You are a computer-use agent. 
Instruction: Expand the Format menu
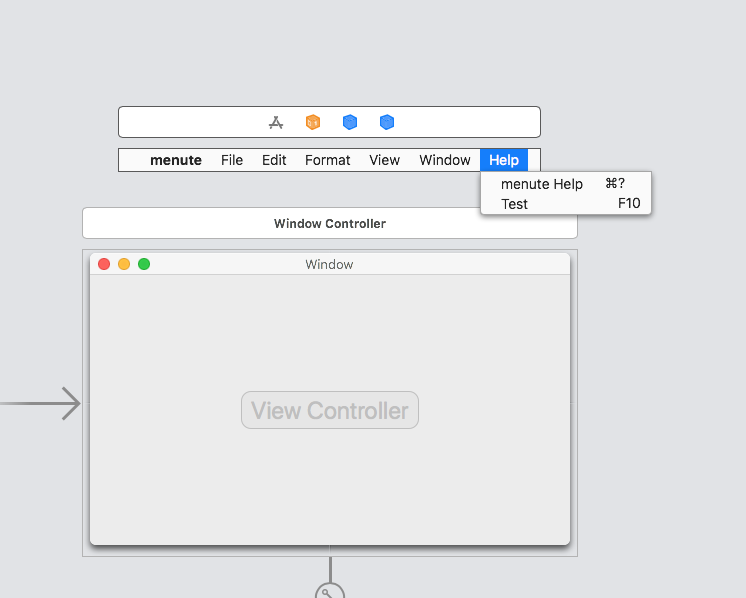pyautogui.click(x=327, y=160)
